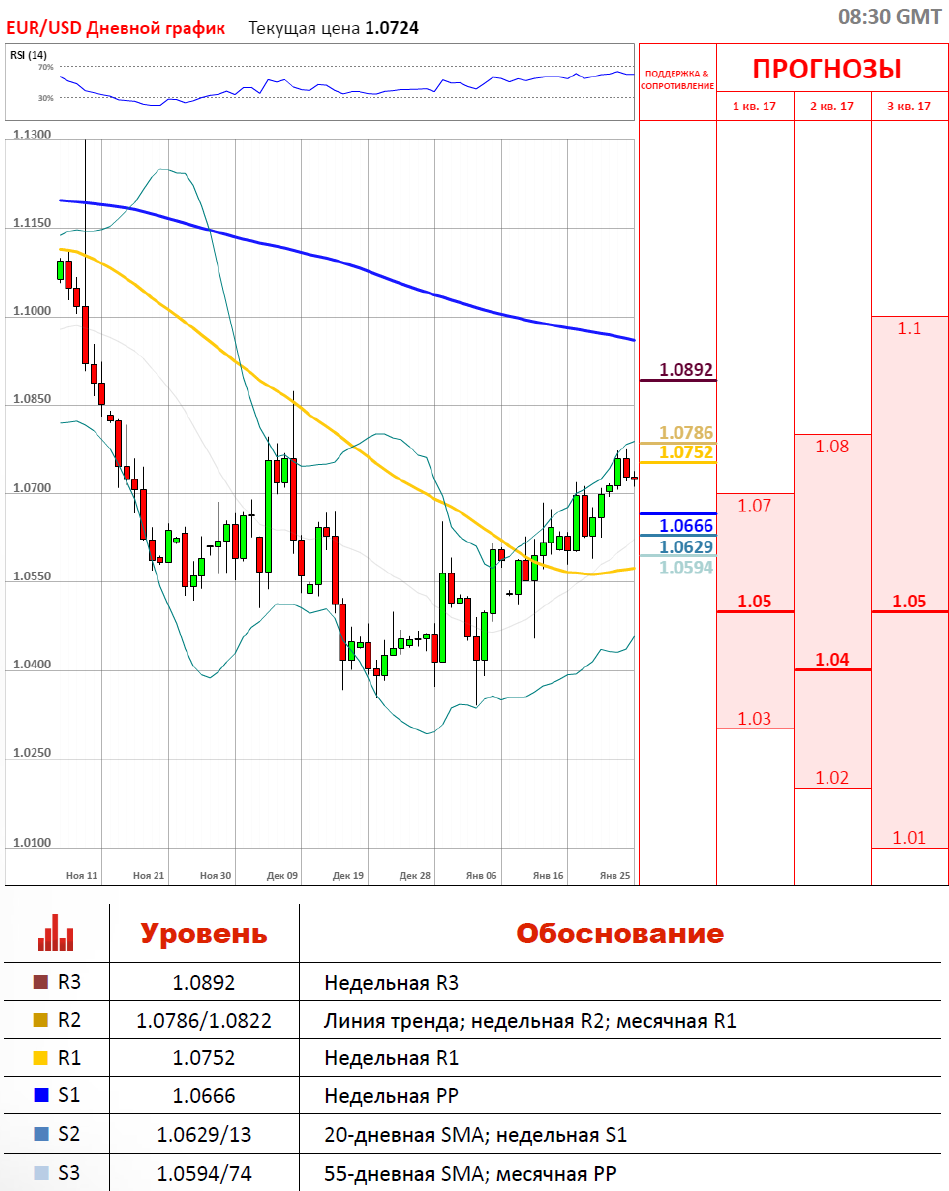Click the red bar chart icon in table header
Image resolution: width=949 pixels, height=1191 pixels.
55,932
